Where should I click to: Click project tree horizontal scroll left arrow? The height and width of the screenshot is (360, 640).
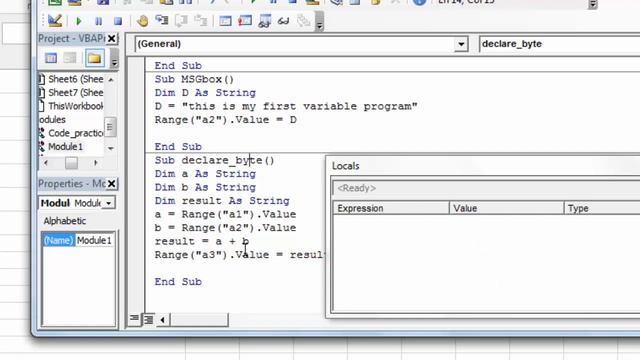(x=46, y=163)
